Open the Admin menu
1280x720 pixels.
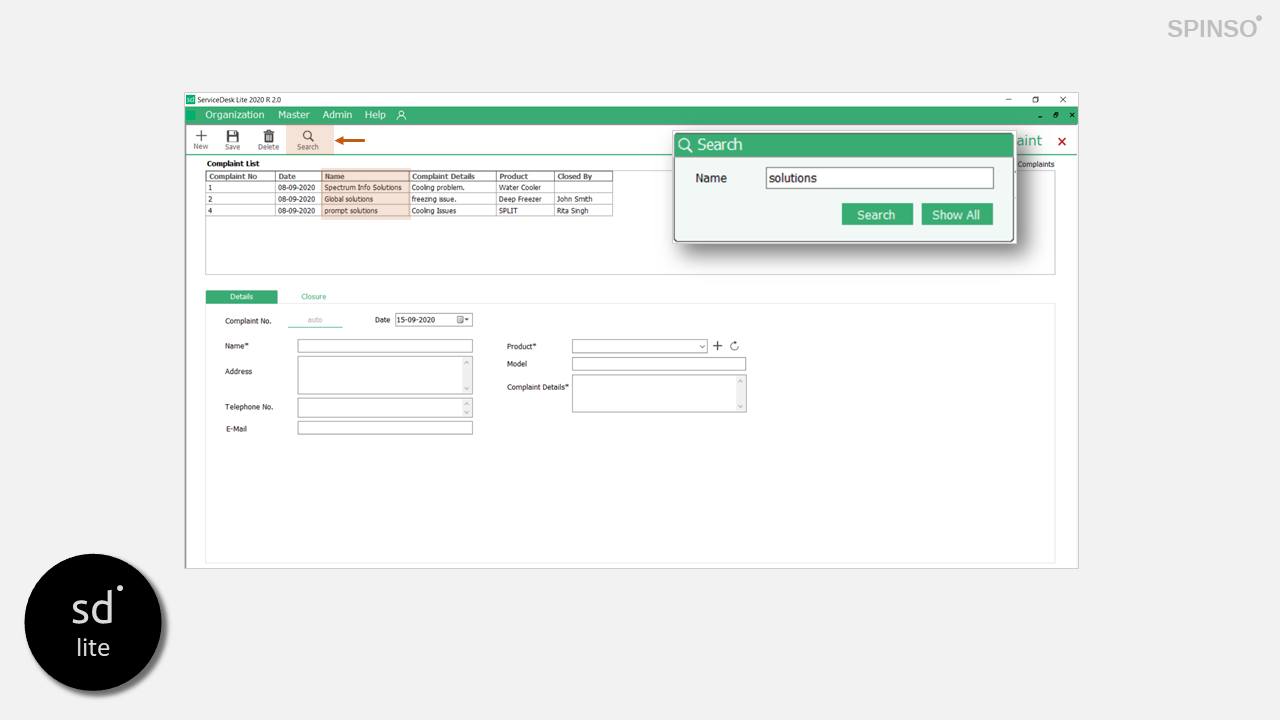pos(337,115)
